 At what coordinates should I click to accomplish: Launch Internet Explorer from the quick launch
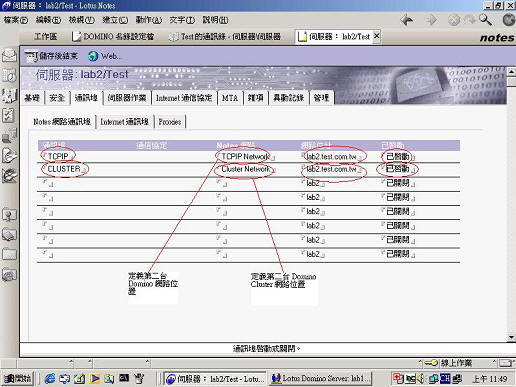tap(50, 378)
